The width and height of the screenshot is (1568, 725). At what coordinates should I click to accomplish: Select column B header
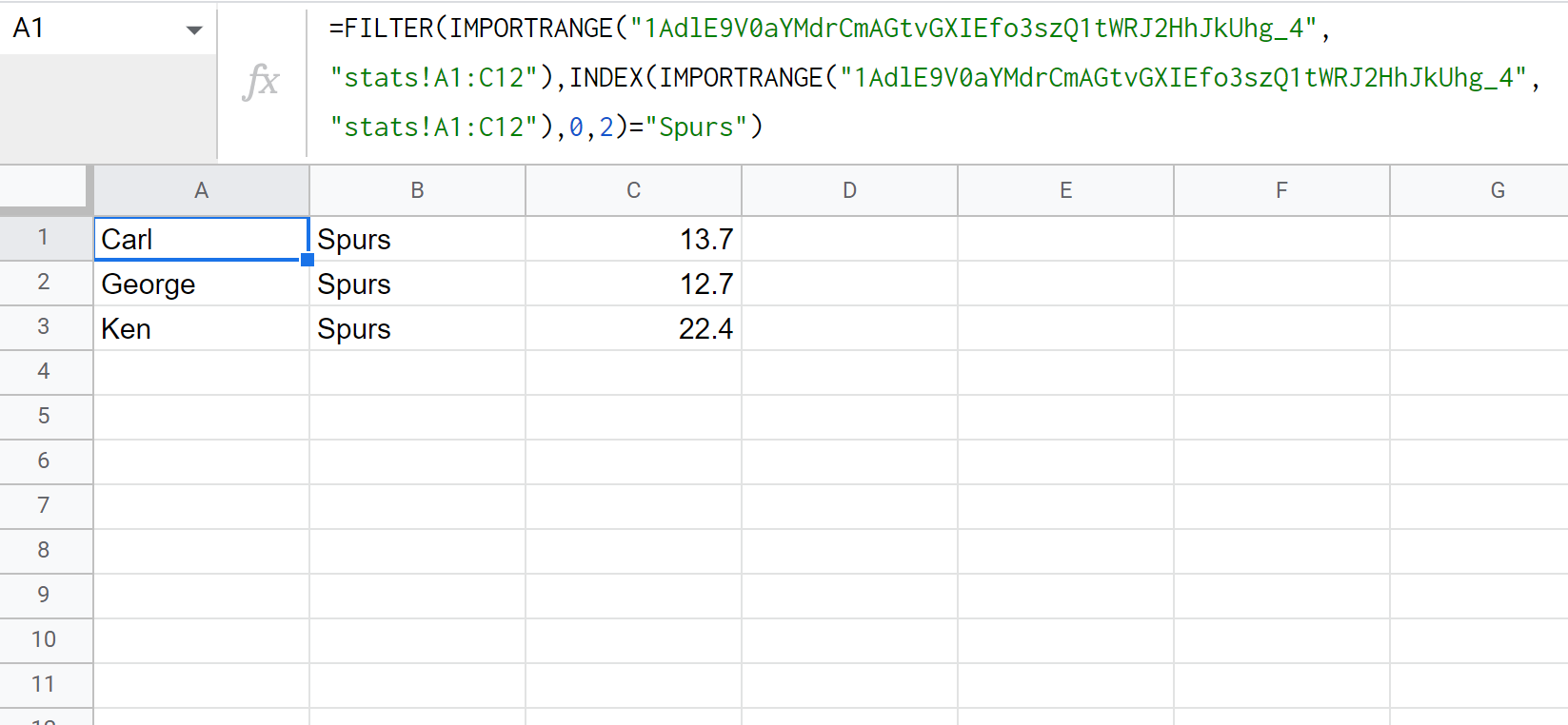click(418, 190)
